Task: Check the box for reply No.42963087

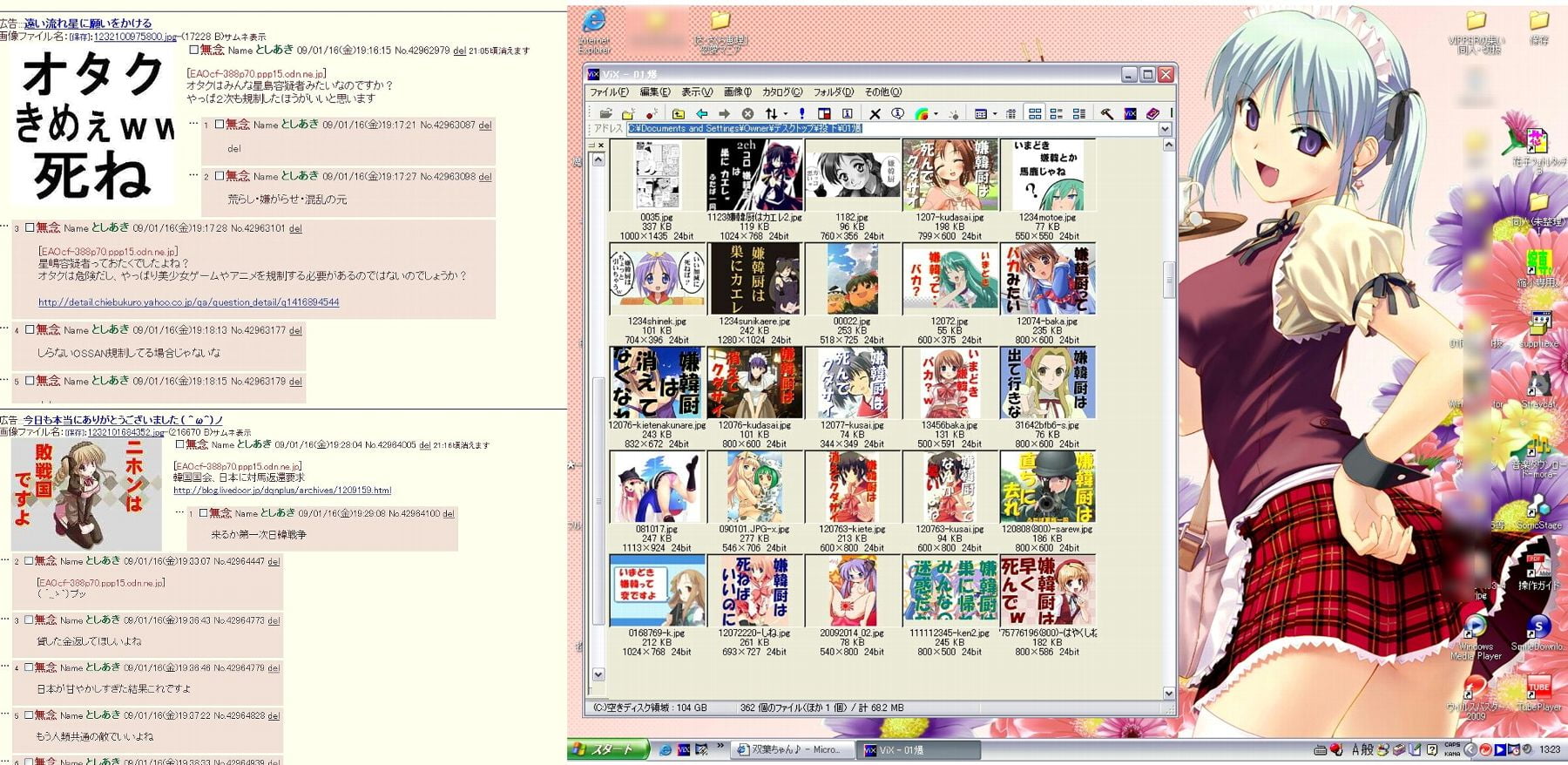Action: point(220,125)
